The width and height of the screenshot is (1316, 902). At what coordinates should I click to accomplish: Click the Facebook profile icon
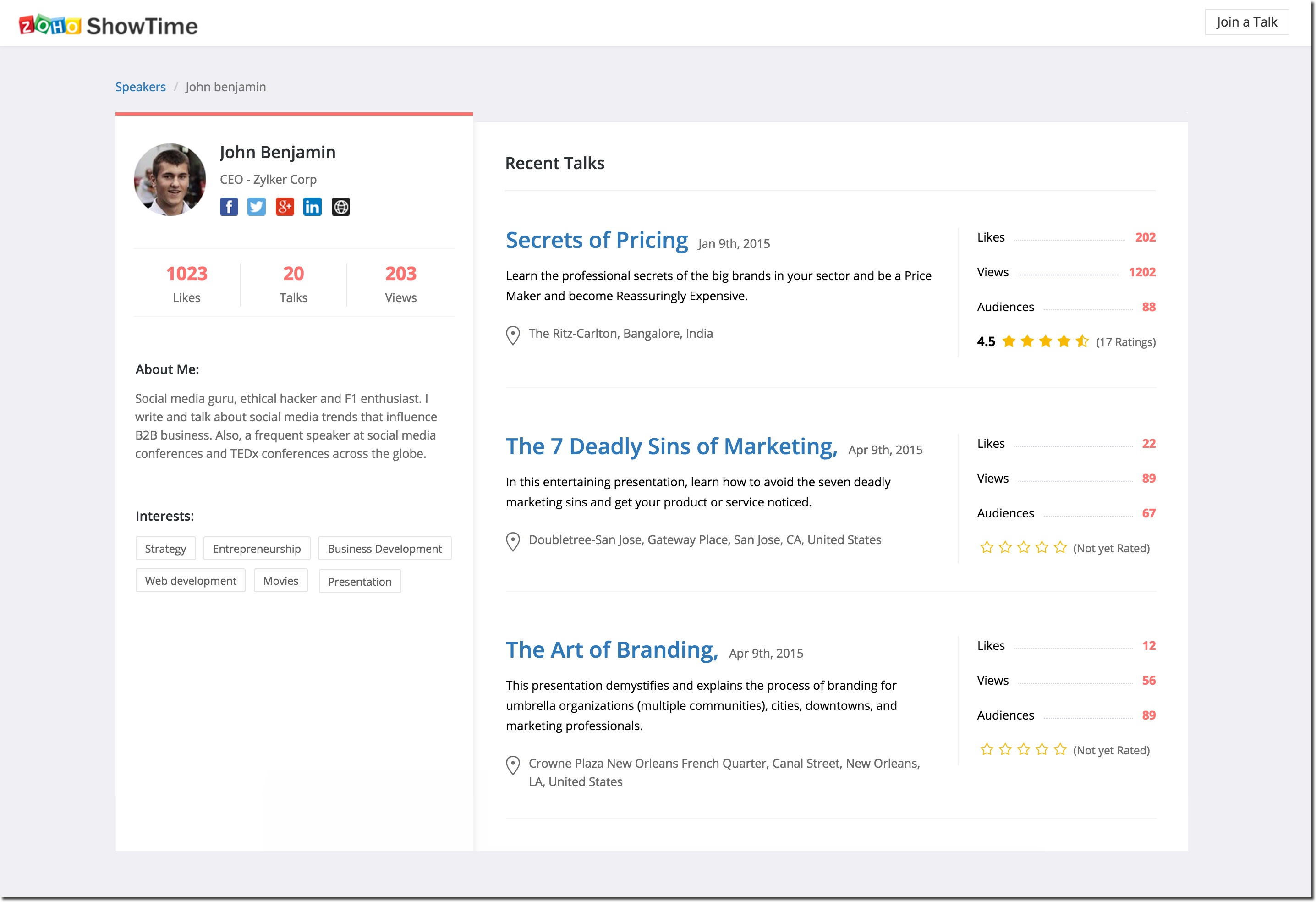(x=229, y=207)
